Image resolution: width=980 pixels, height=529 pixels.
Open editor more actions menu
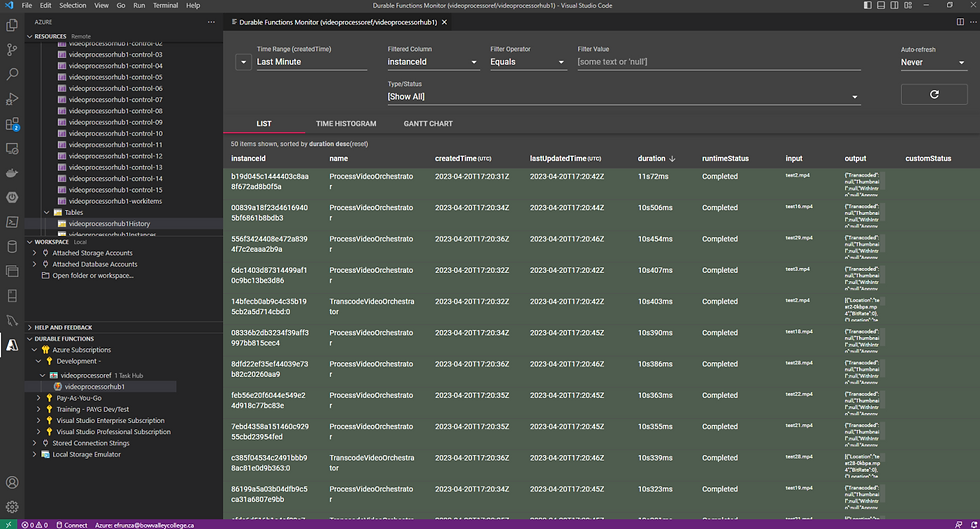tap(972, 22)
